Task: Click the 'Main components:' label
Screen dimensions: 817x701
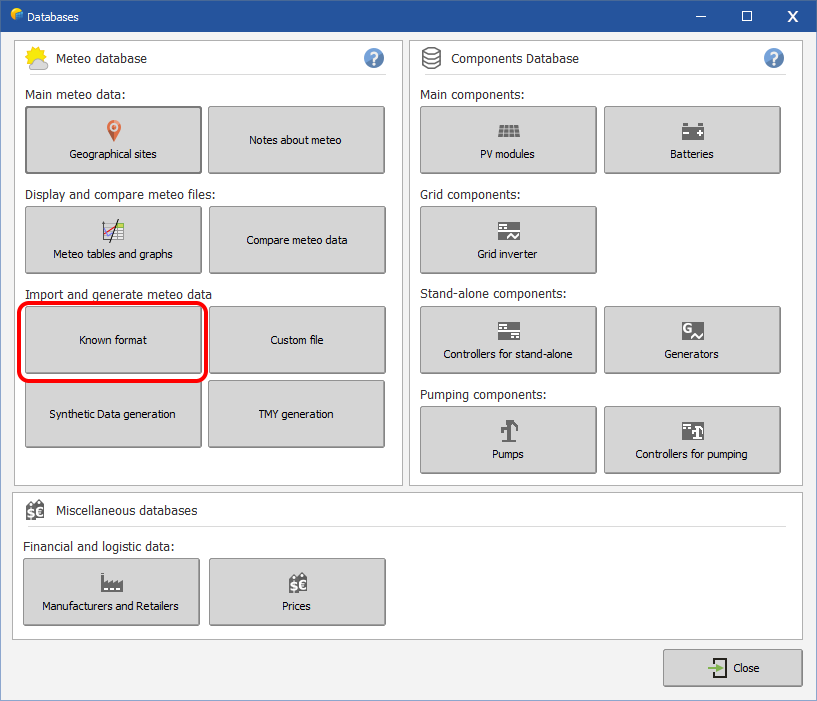Action: point(472,94)
